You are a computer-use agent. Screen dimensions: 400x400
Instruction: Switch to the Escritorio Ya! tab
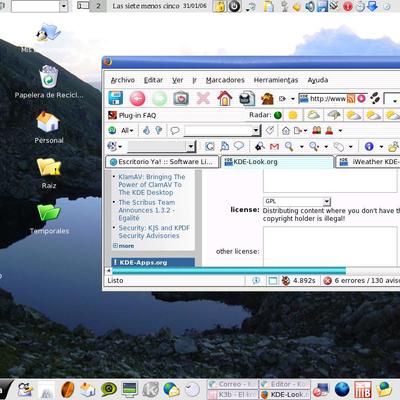pyautogui.click(x=162, y=162)
